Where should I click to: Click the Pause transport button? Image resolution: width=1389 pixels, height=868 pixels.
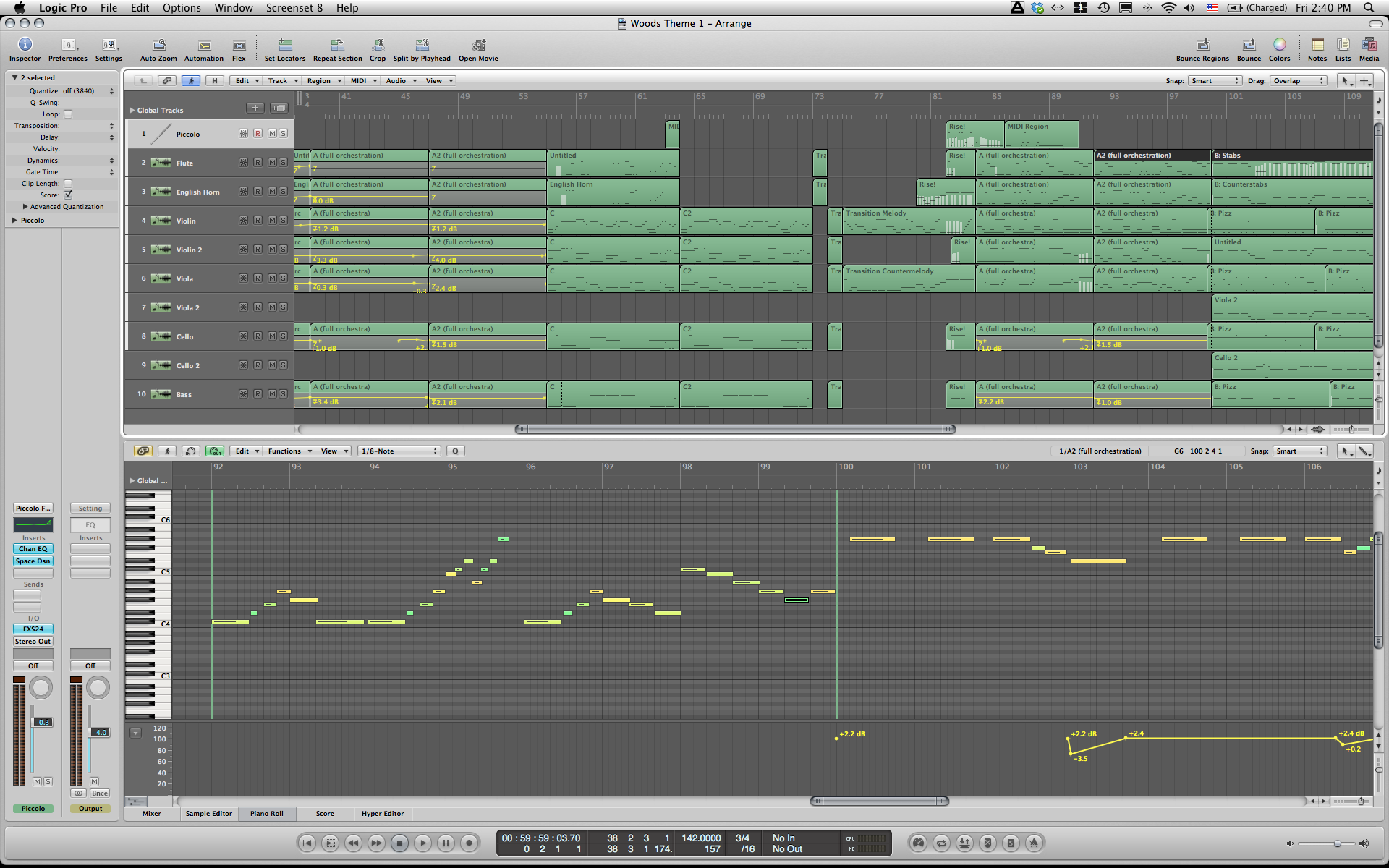[x=446, y=843]
